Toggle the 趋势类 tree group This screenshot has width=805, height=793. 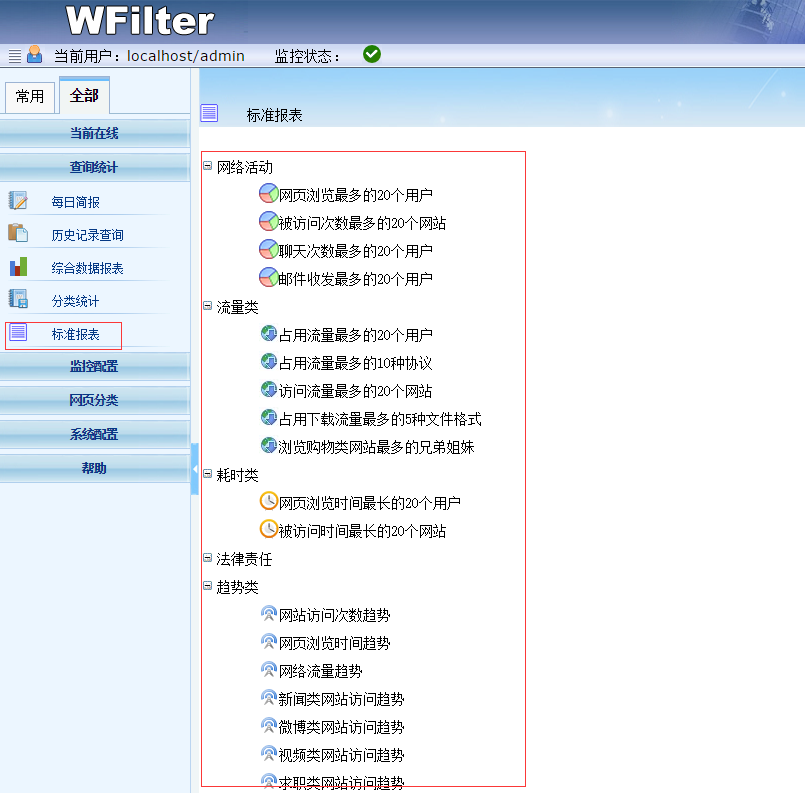[207, 586]
